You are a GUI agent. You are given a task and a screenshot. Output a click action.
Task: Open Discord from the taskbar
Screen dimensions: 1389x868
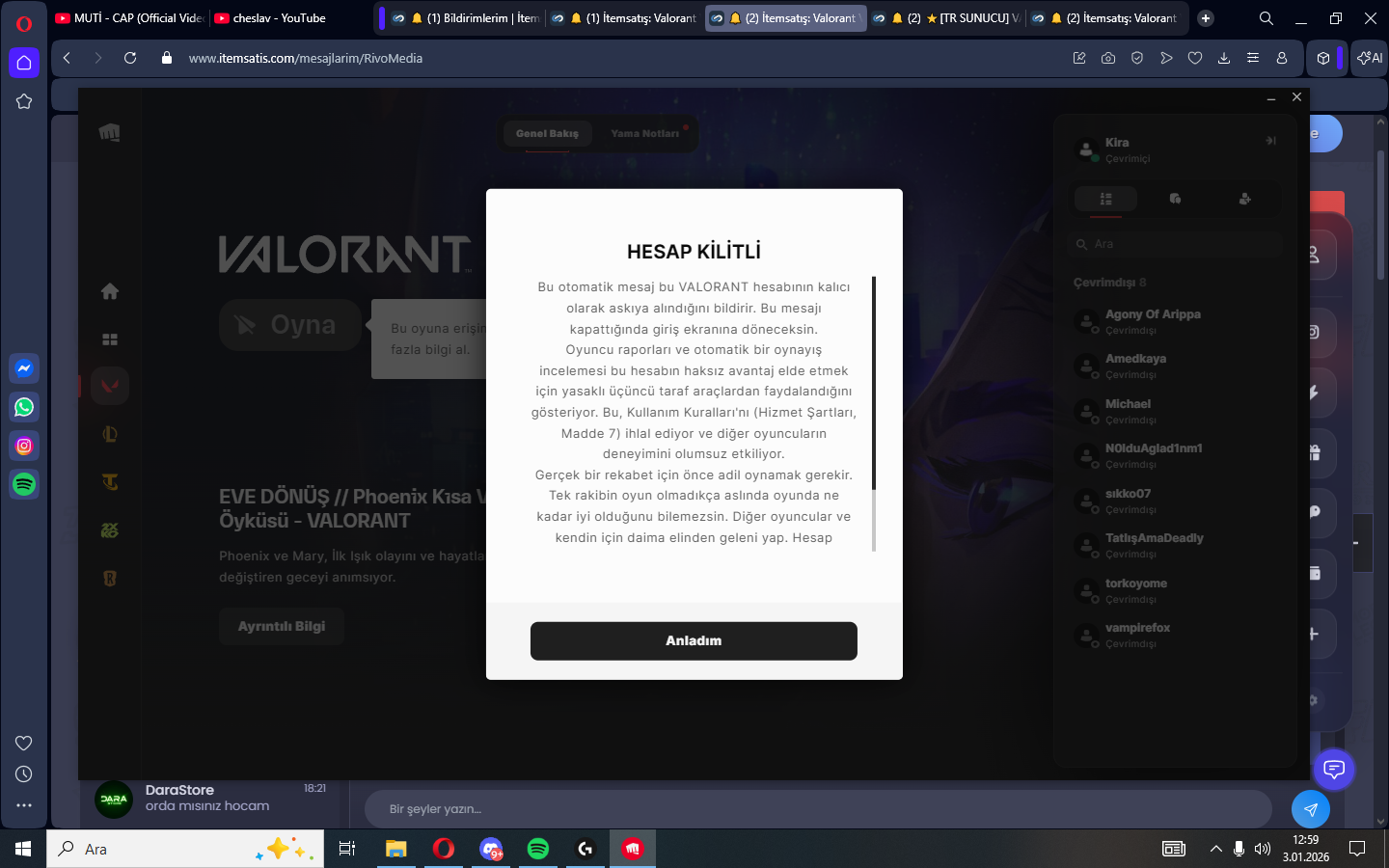pyautogui.click(x=491, y=849)
